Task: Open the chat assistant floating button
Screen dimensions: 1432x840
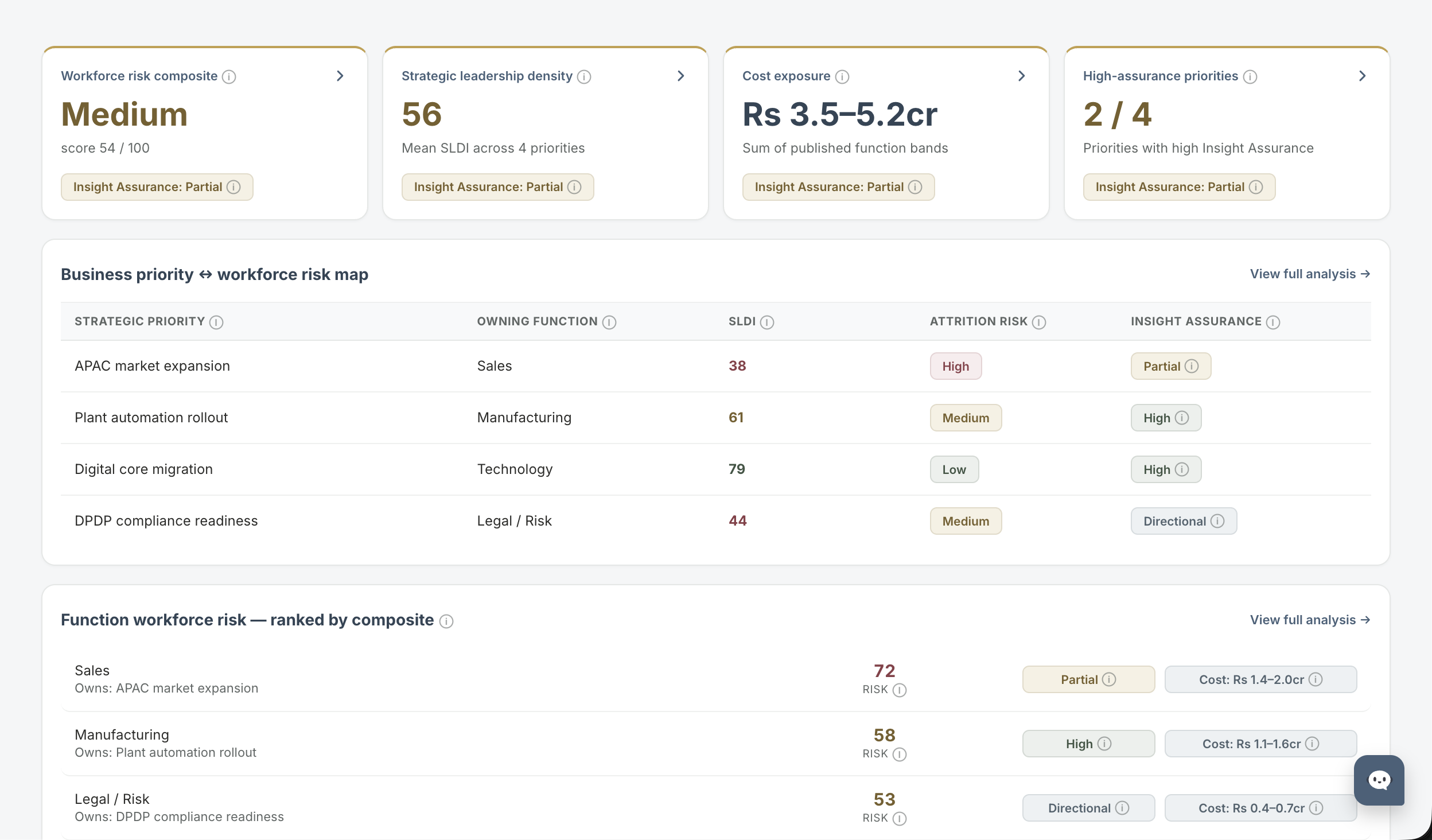Action: (x=1379, y=780)
